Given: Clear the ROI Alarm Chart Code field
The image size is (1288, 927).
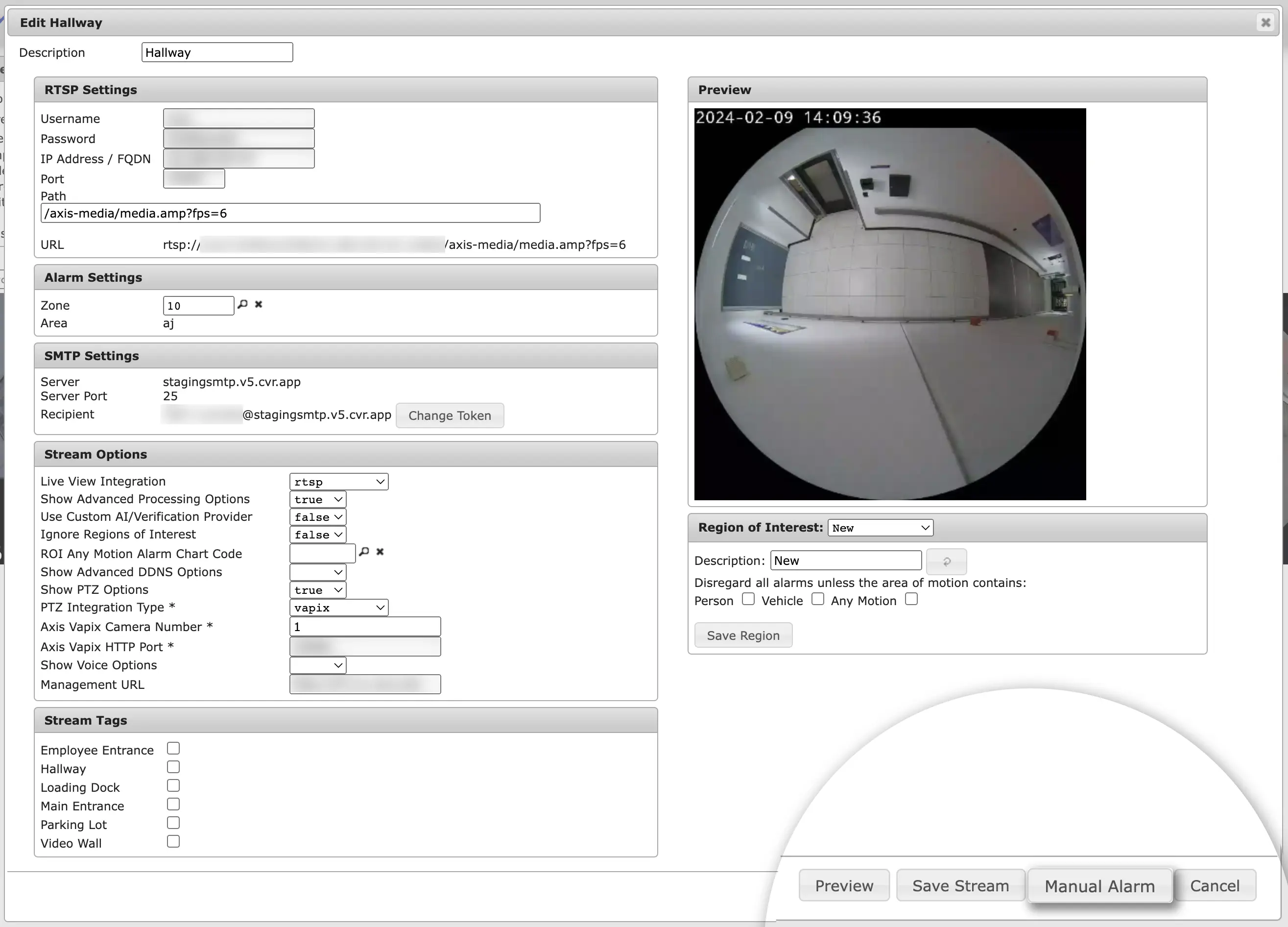Looking at the screenshot, I should click(x=380, y=552).
